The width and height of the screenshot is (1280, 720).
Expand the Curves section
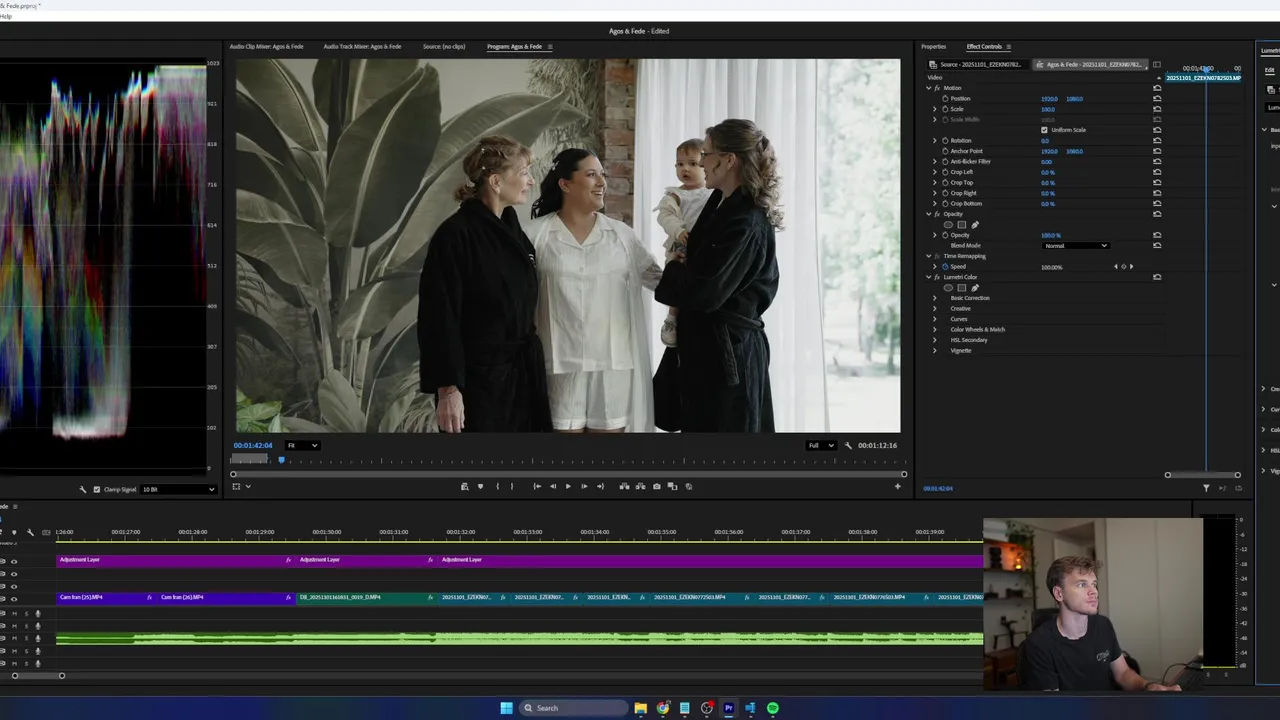[x=935, y=319]
